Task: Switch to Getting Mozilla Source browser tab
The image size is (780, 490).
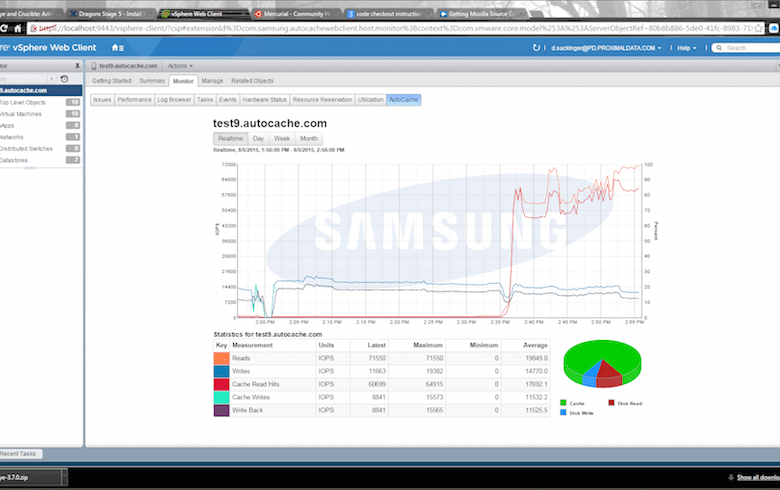Action: point(481,14)
